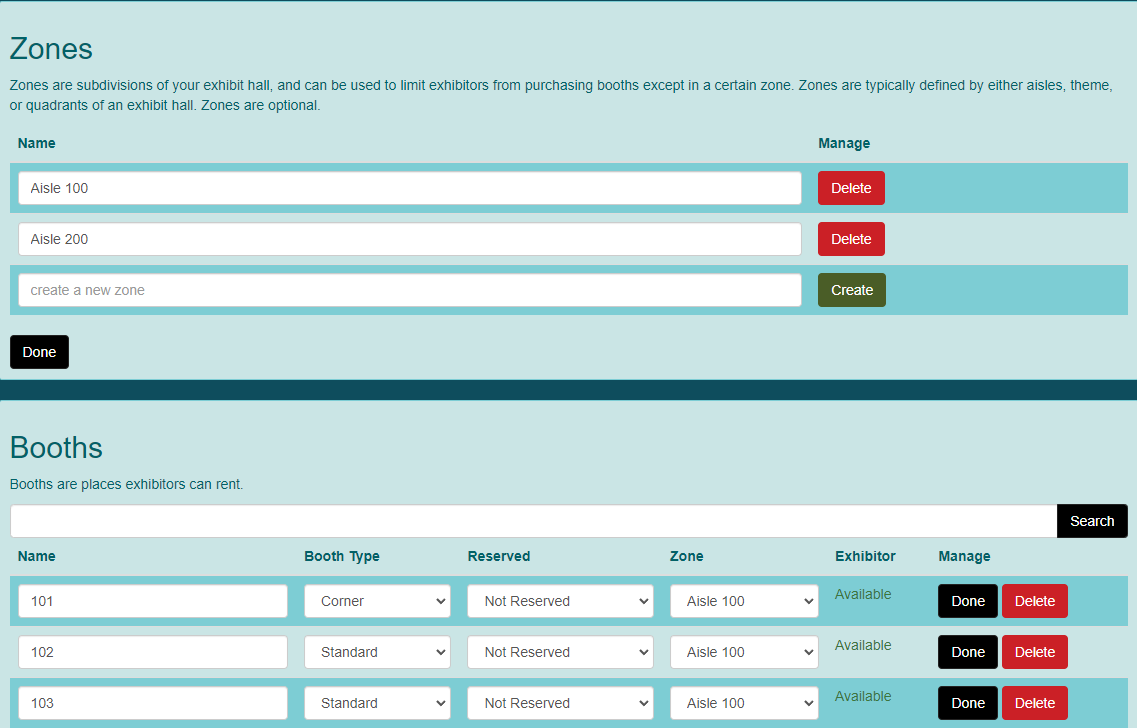Click the booth search text box
Screen dimensions: 1137x728
pyautogui.click(x=534, y=521)
